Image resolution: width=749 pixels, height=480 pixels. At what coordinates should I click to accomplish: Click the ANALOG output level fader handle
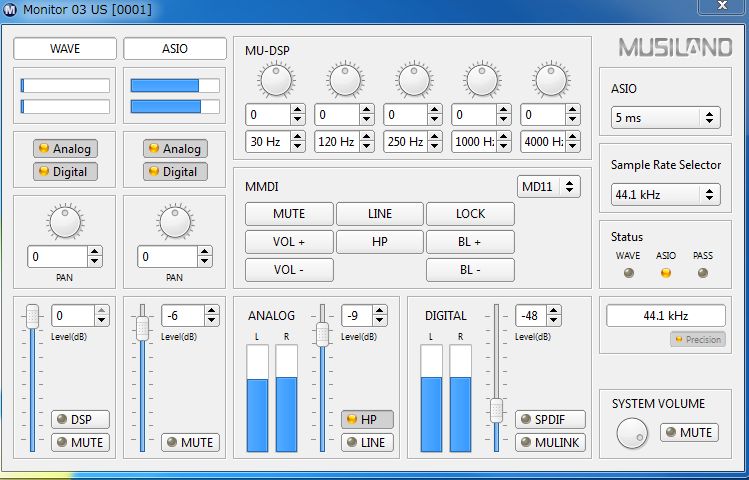click(322, 334)
